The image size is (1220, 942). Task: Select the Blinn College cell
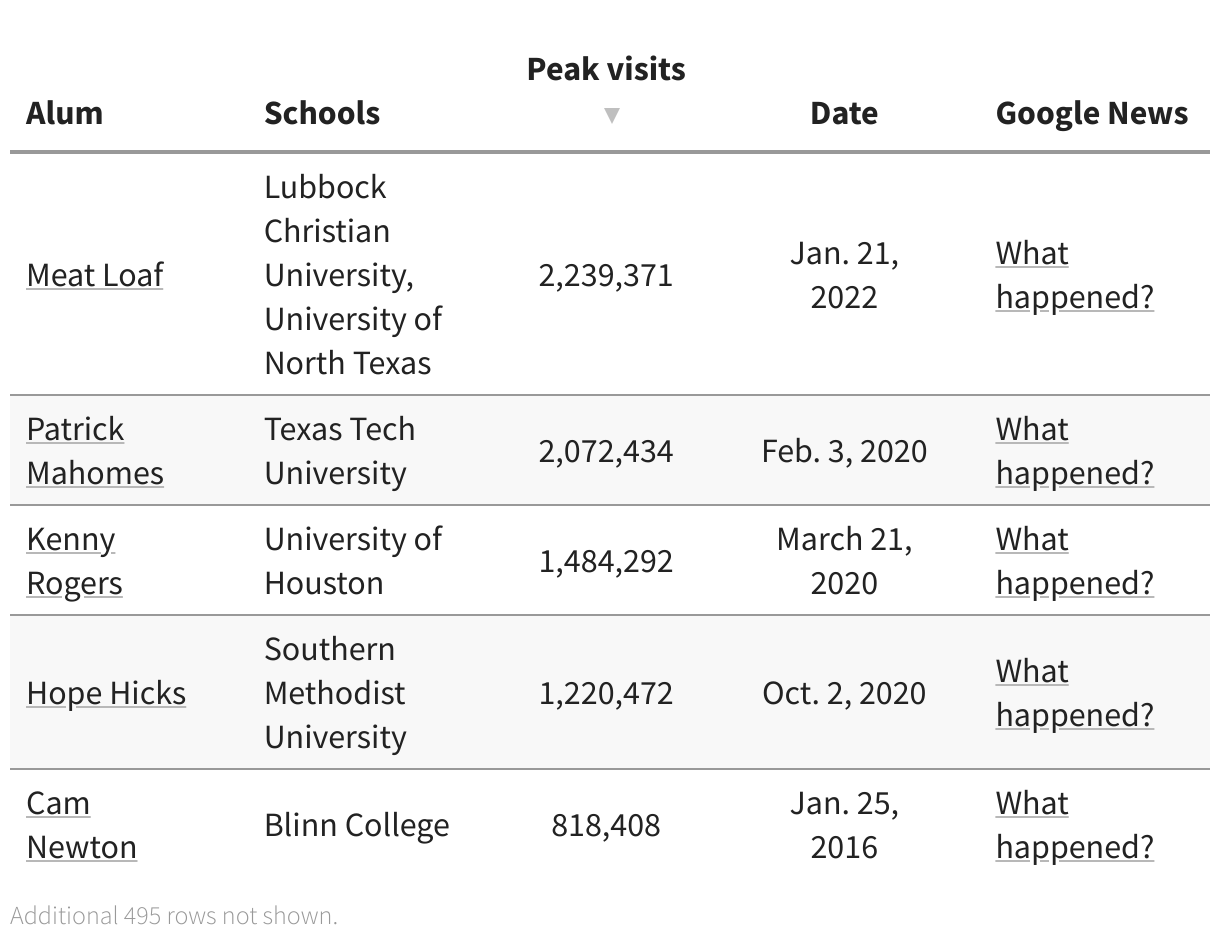click(357, 825)
